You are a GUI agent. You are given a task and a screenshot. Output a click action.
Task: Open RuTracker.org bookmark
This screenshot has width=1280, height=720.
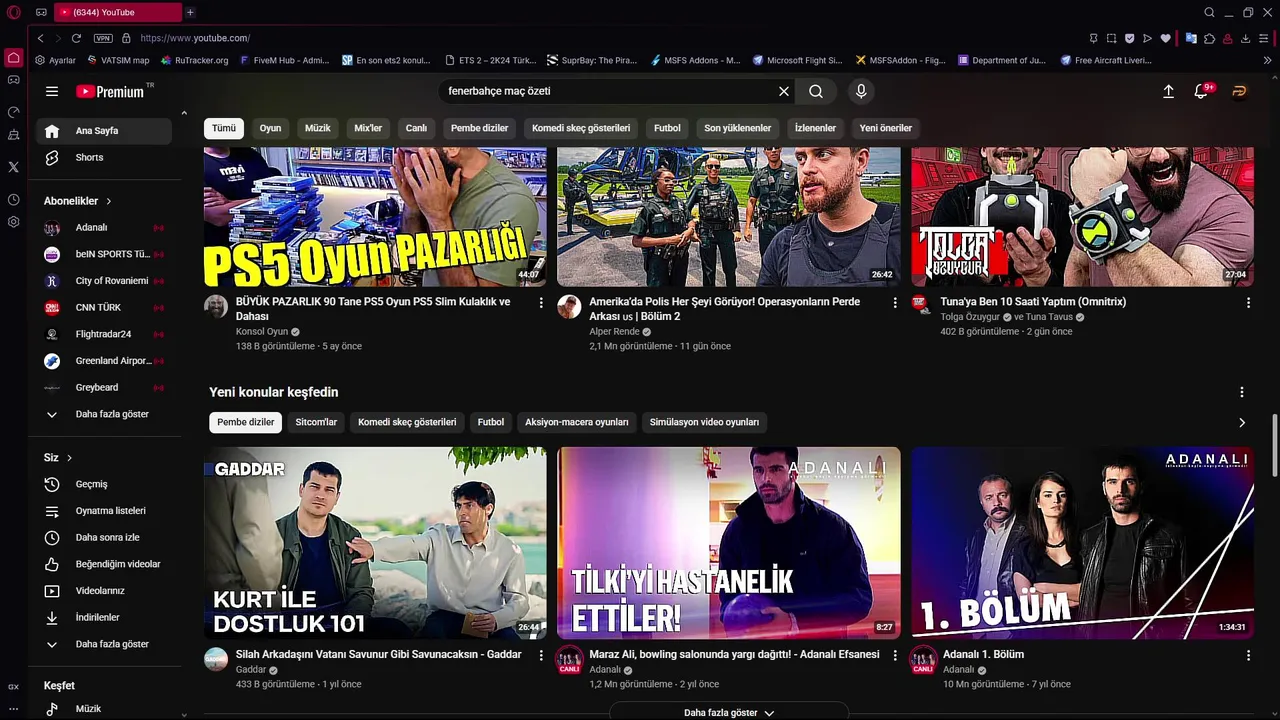point(194,60)
